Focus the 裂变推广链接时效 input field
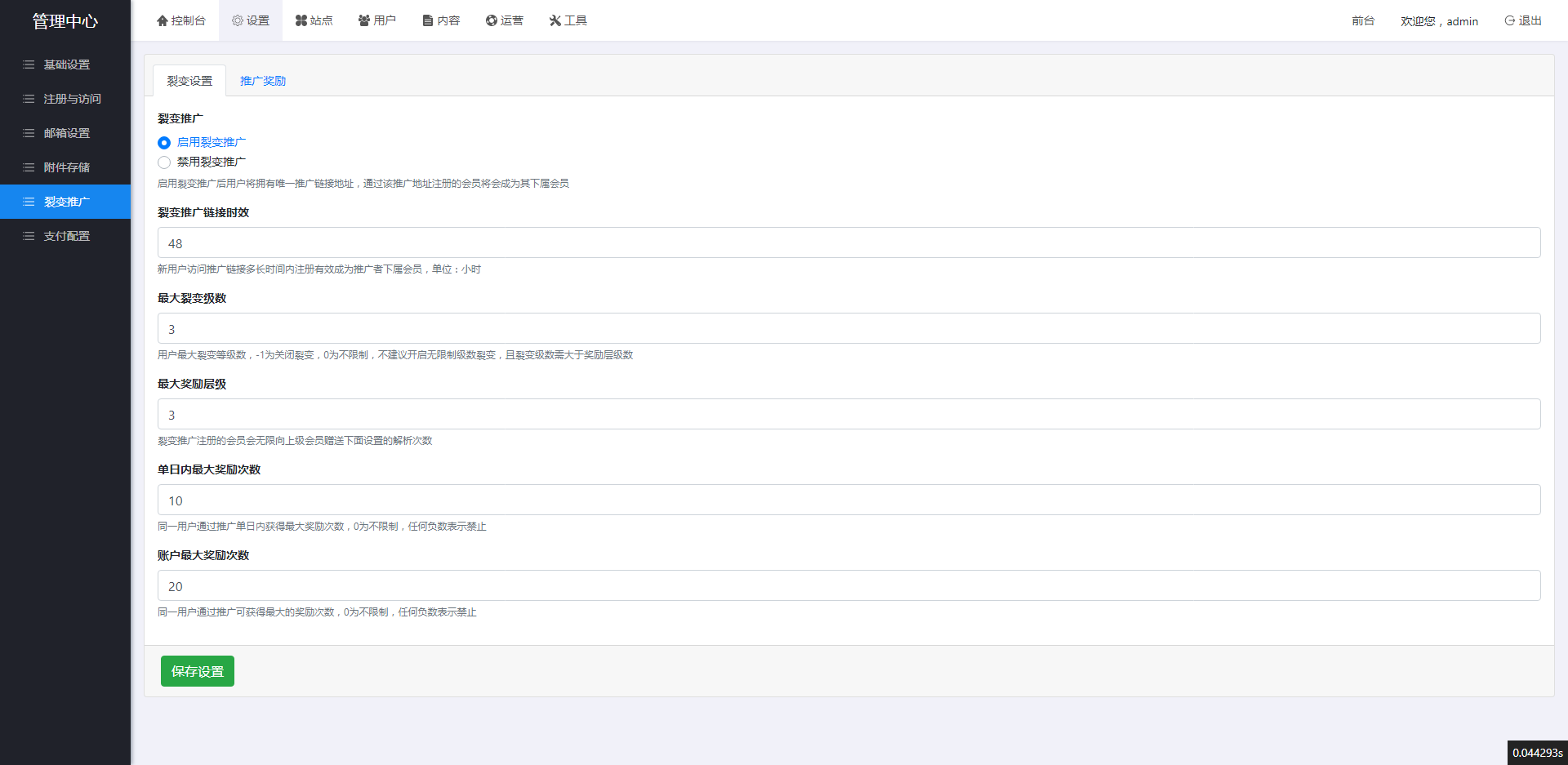 (x=849, y=242)
